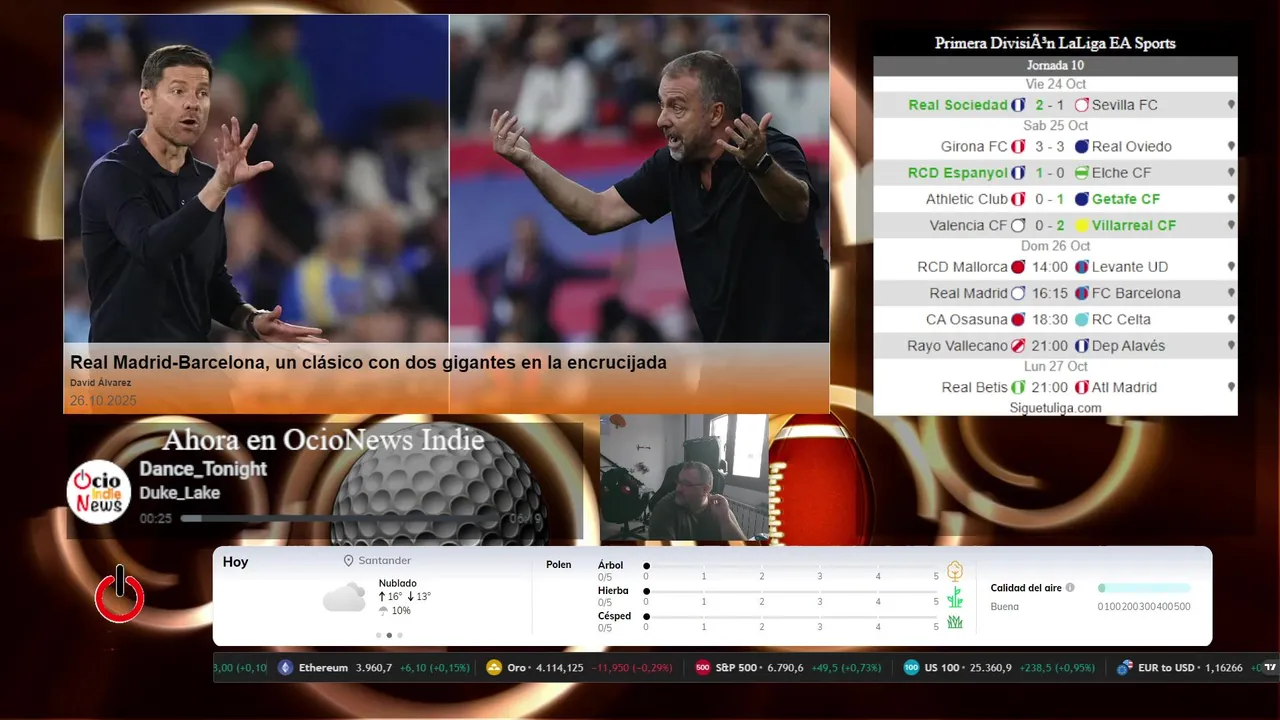1280x720 pixels.
Task: Click the 16:15 Real Madrid kickoff time
Action: pos(1050,293)
